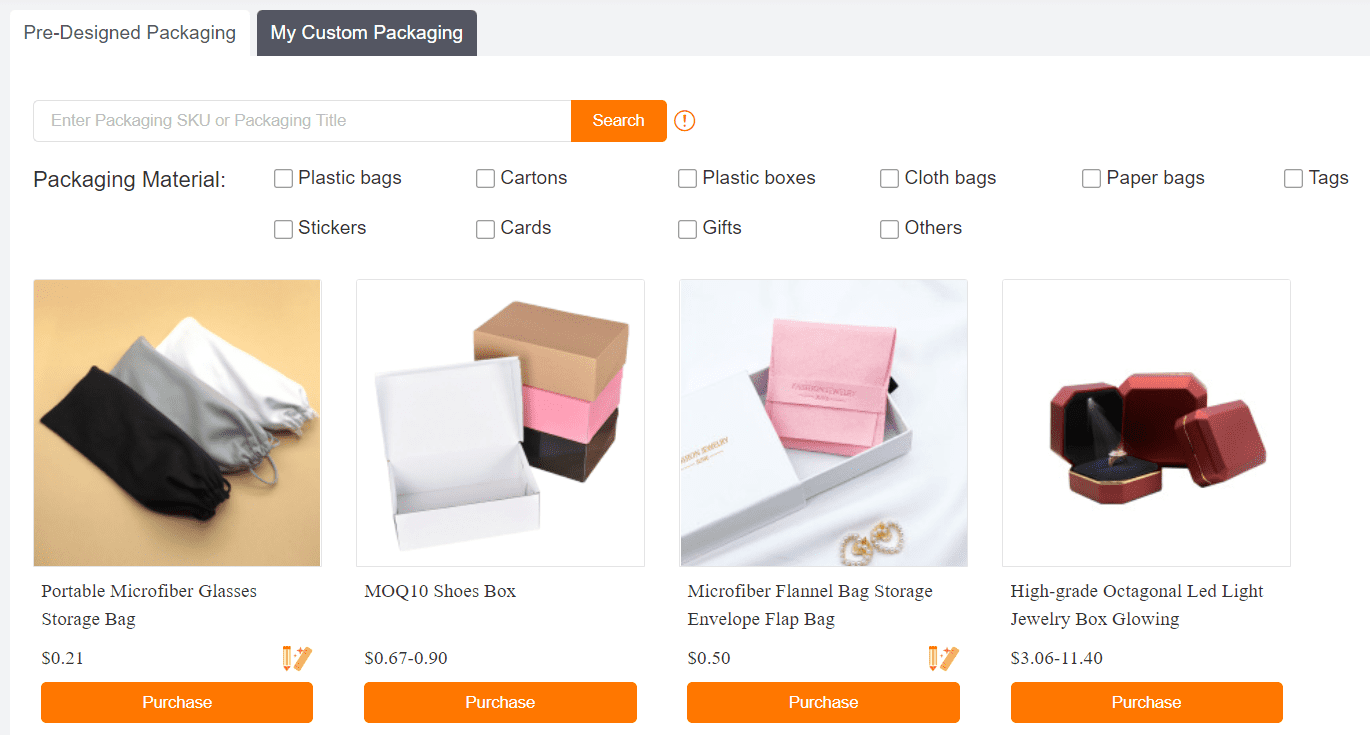Open the Octagonal Led Light Jewelry Box image
Screen dimensions: 1370x735
[x=1146, y=422]
